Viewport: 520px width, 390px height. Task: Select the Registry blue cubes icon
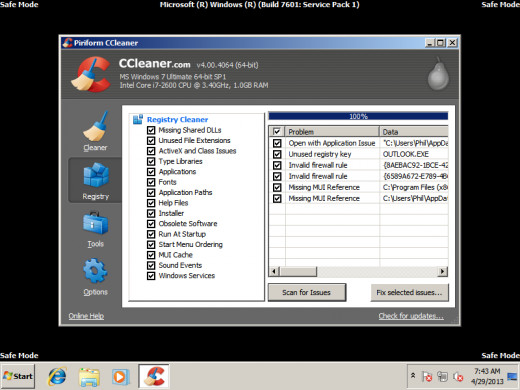(96, 175)
